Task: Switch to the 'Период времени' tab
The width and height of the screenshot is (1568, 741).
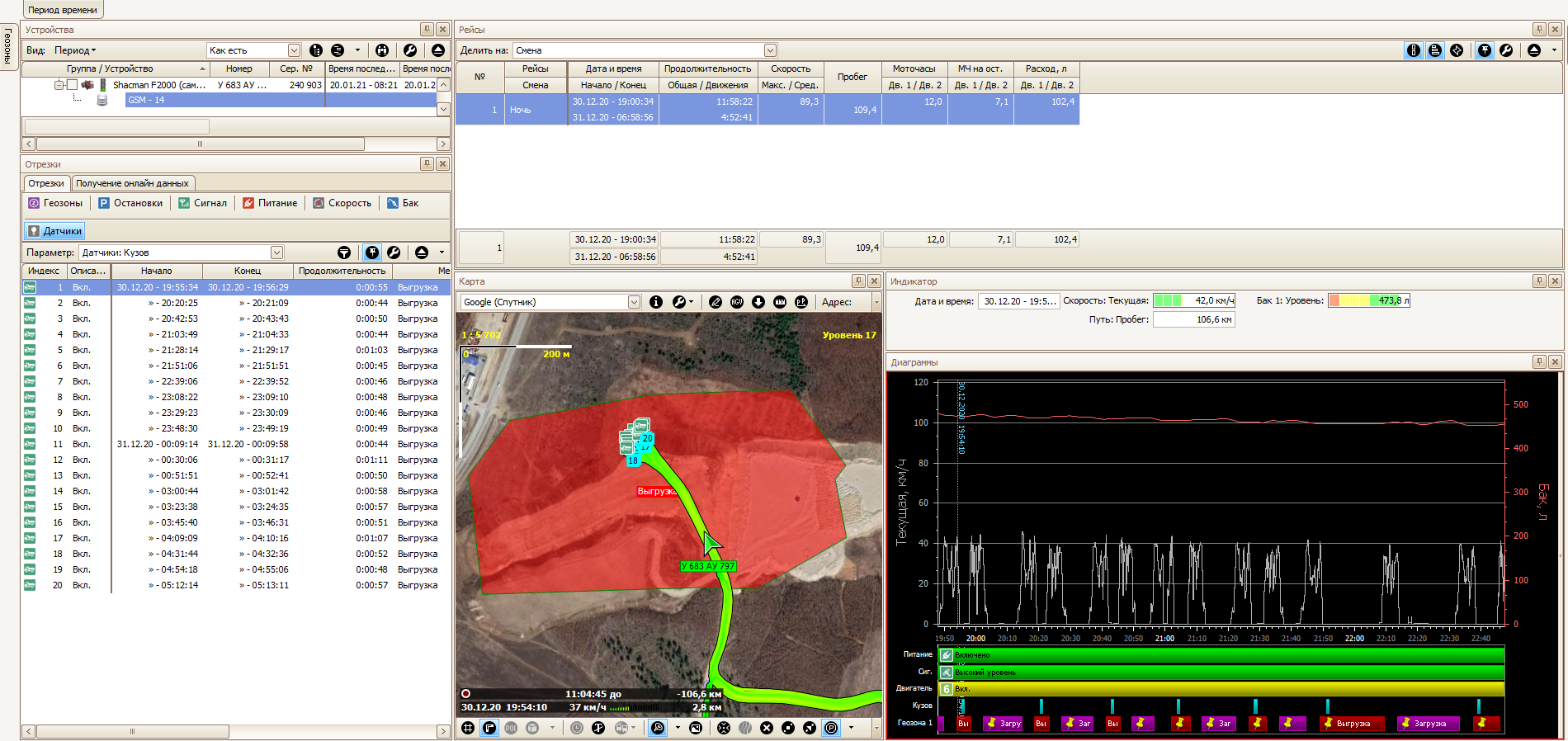Action: [63, 10]
